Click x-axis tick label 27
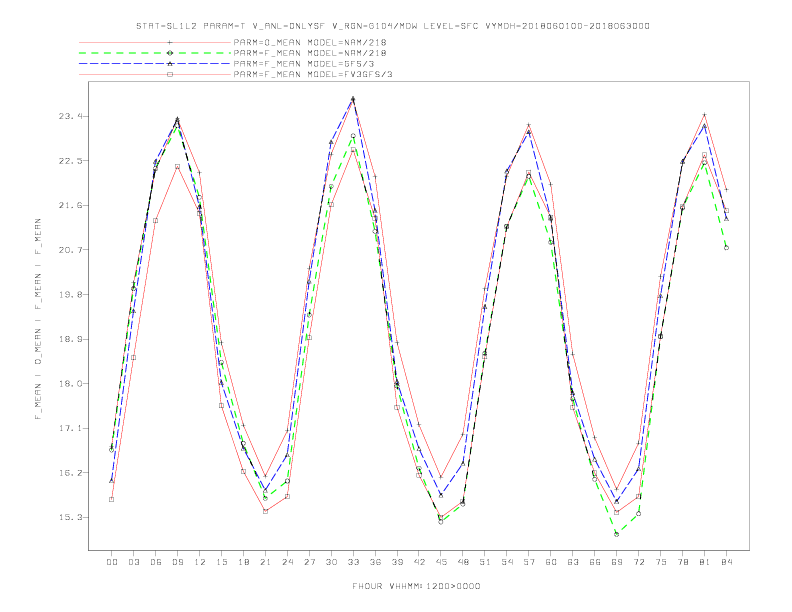The width and height of the screenshot is (792, 612). click(309, 562)
